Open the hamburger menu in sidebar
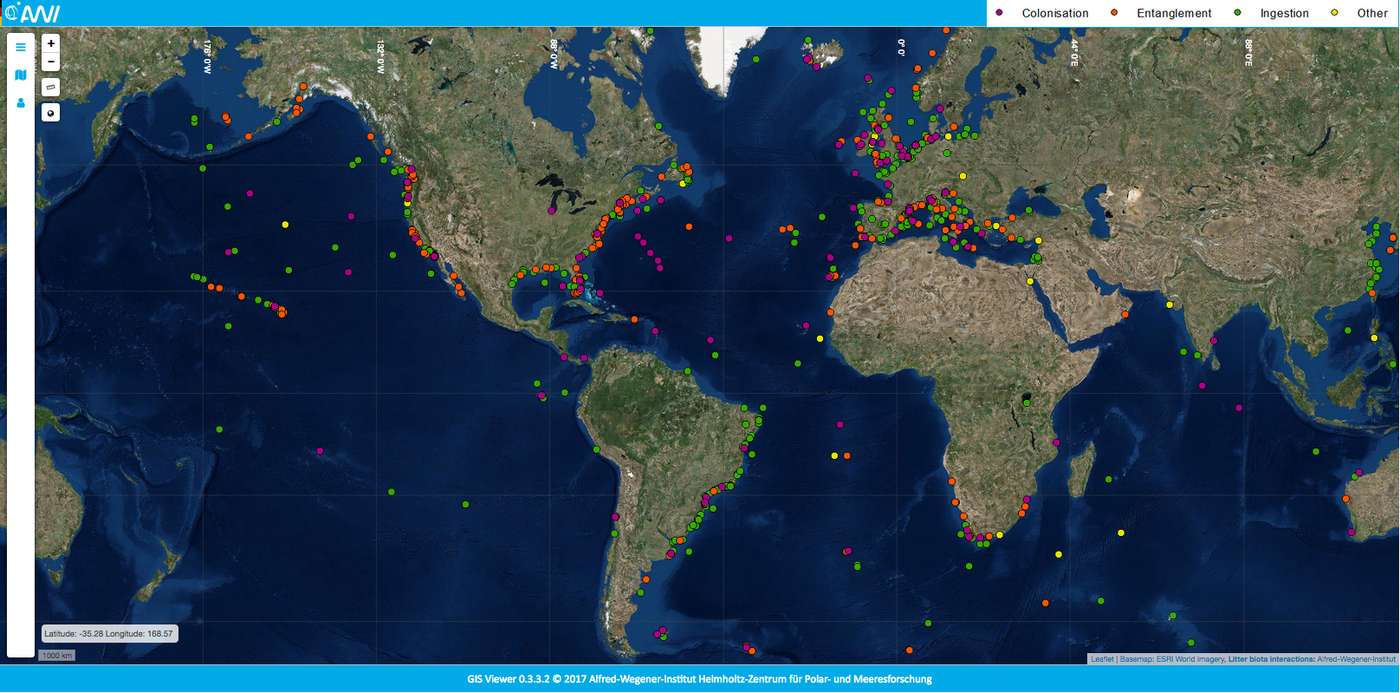1400x693 pixels. (x=20, y=47)
